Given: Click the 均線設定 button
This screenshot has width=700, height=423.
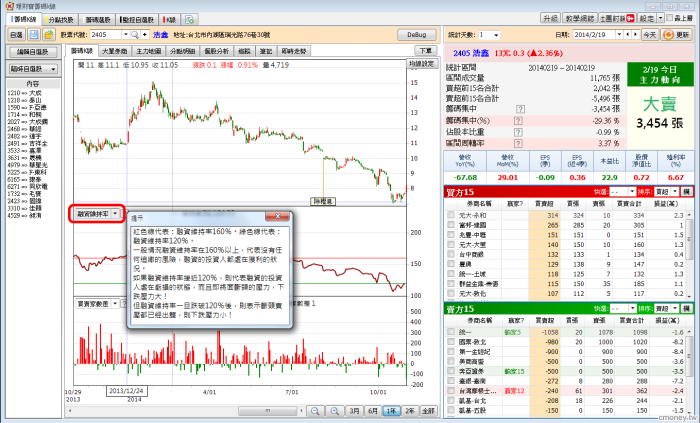Looking at the screenshot, I should 421,64.
